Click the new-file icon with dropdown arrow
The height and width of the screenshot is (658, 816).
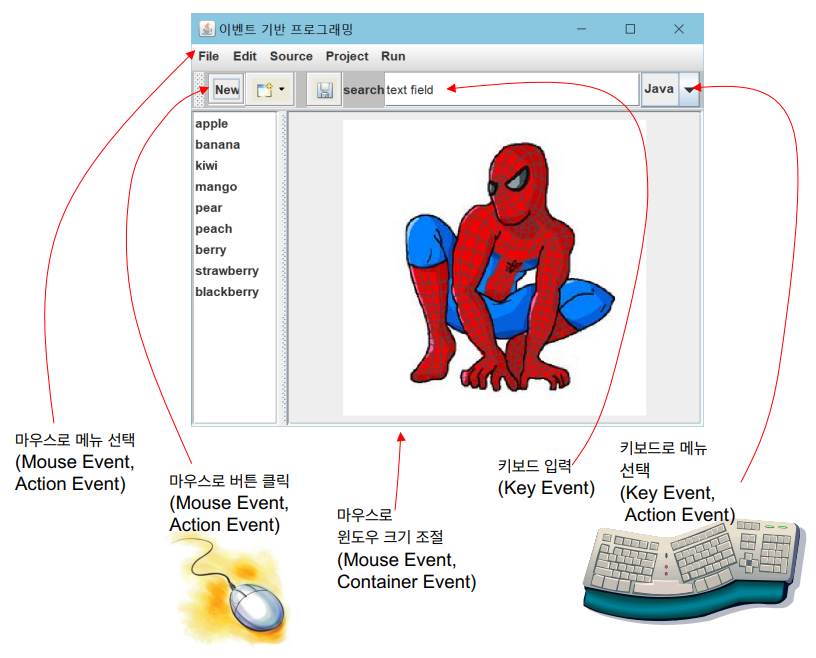(x=270, y=90)
